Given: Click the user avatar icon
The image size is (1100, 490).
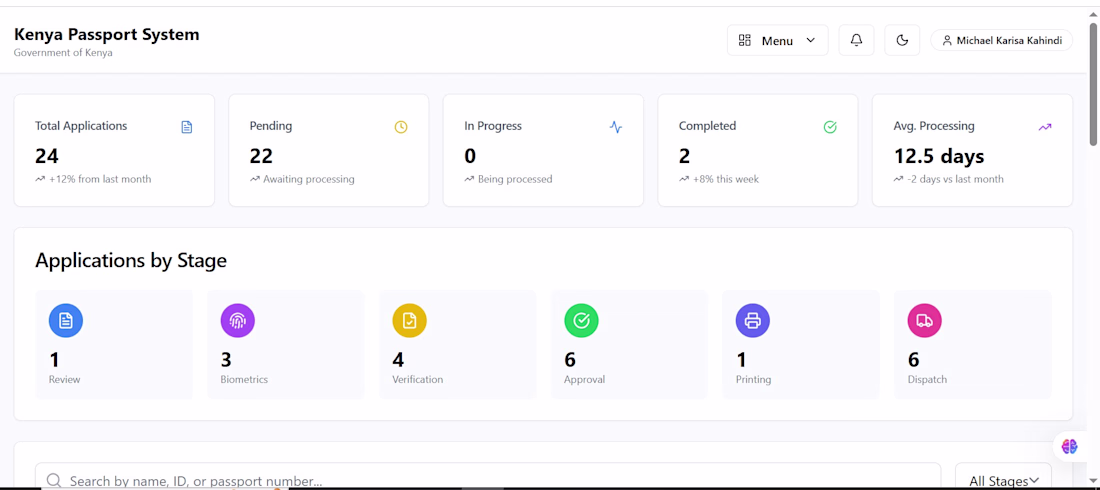Looking at the screenshot, I should tap(947, 41).
